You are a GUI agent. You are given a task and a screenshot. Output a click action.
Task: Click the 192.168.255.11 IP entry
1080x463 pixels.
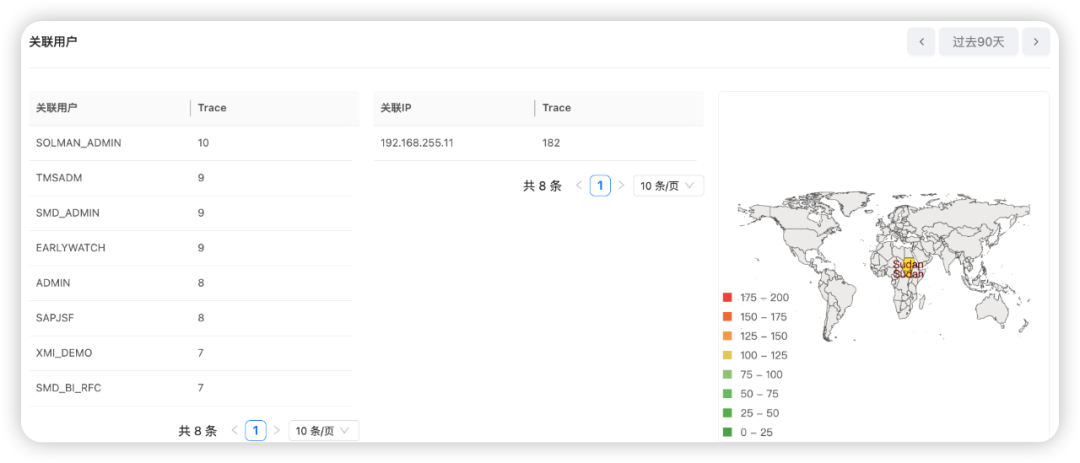417,143
